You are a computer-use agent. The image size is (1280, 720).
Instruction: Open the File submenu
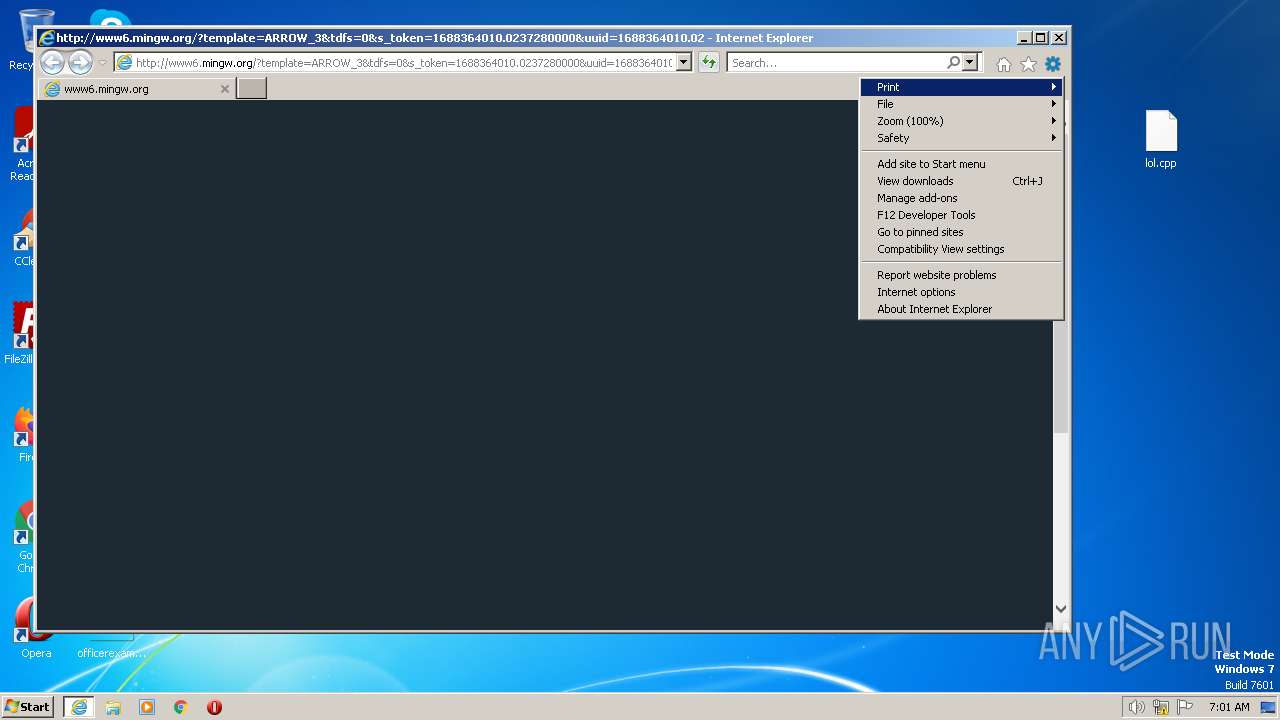(961, 104)
